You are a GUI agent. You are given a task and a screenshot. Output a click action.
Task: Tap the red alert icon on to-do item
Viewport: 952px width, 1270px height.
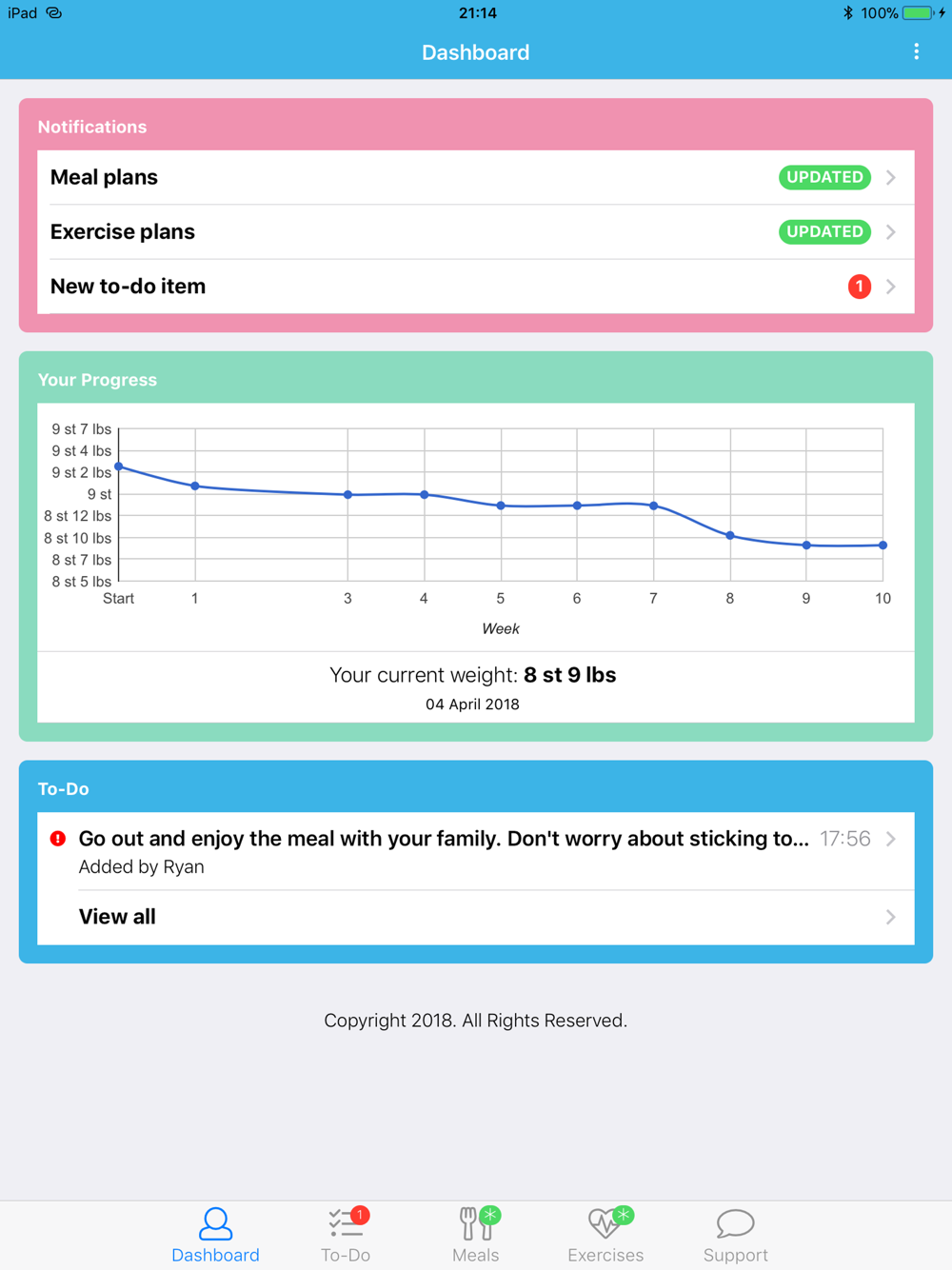pyautogui.click(x=58, y=839)
